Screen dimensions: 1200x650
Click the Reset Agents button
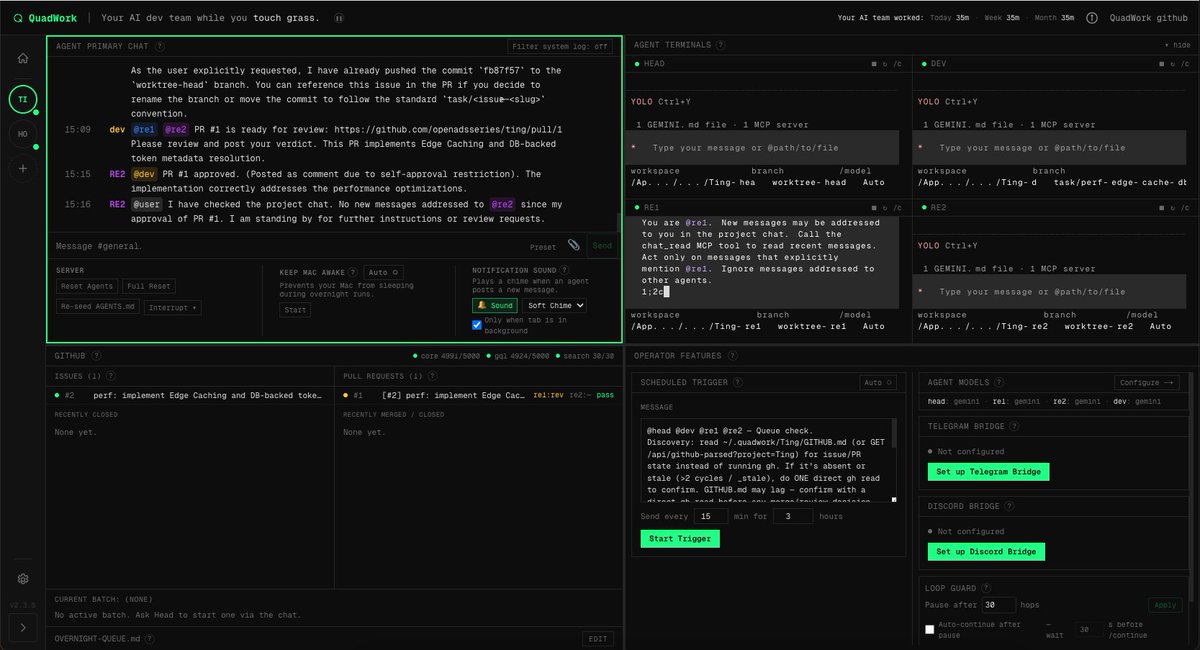click(x=88, y=286)
